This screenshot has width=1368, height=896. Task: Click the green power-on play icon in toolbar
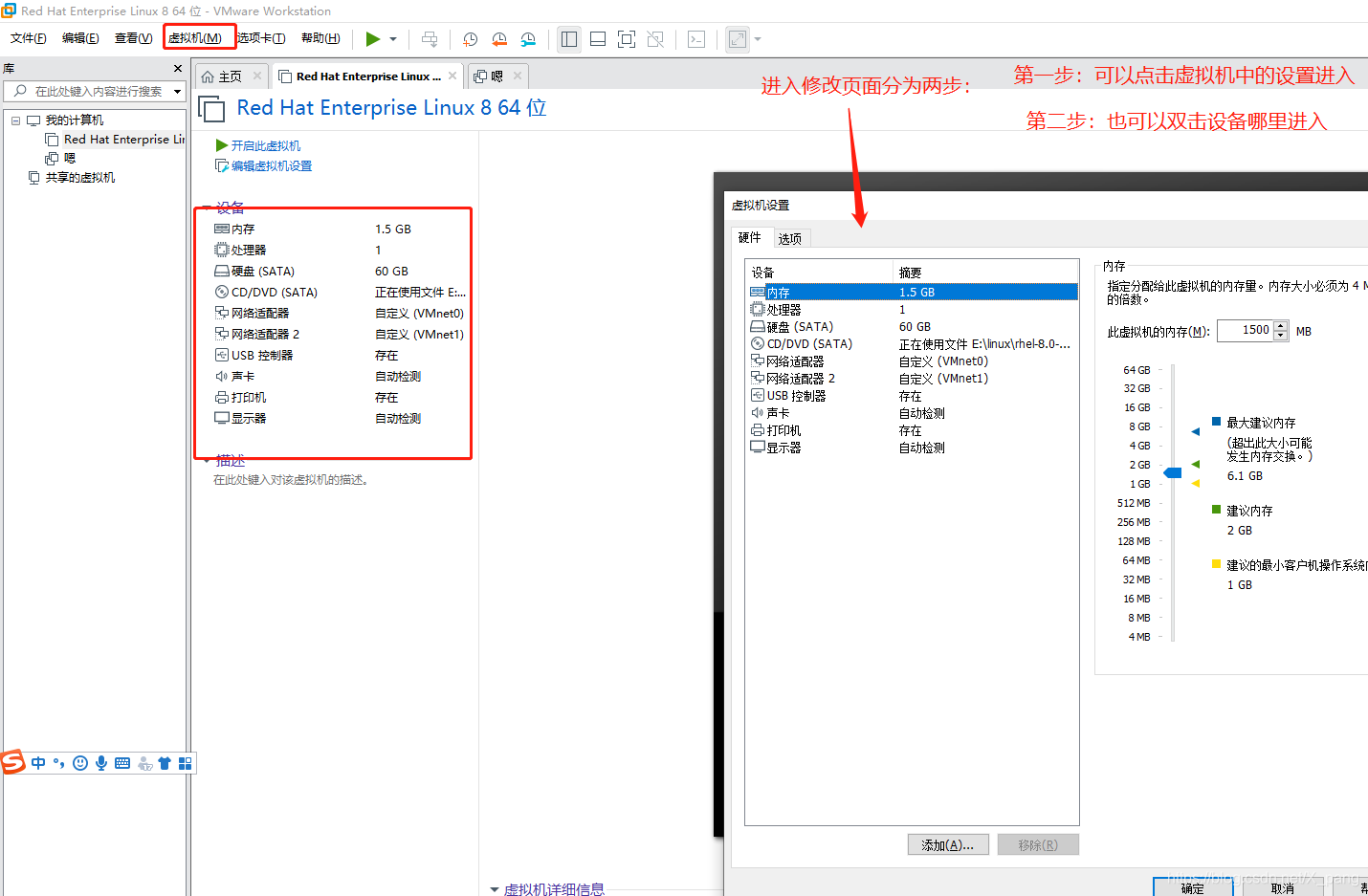pos(373,39)
